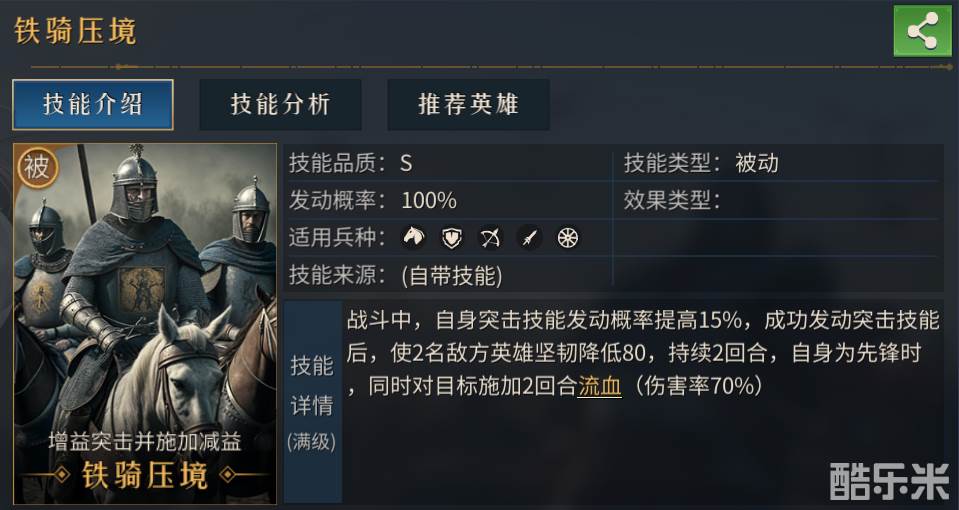959x510 pixels.
Task: Switch to the 技能分析 tab
Action: pos(280,105)
